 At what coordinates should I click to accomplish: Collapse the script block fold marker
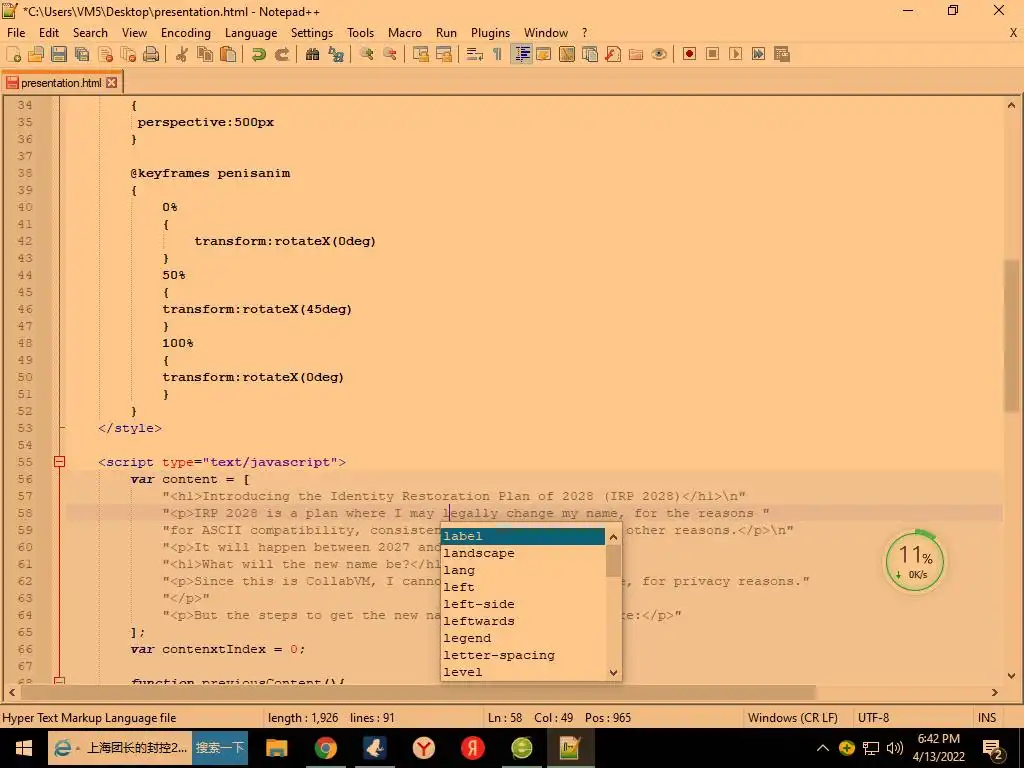59,462
